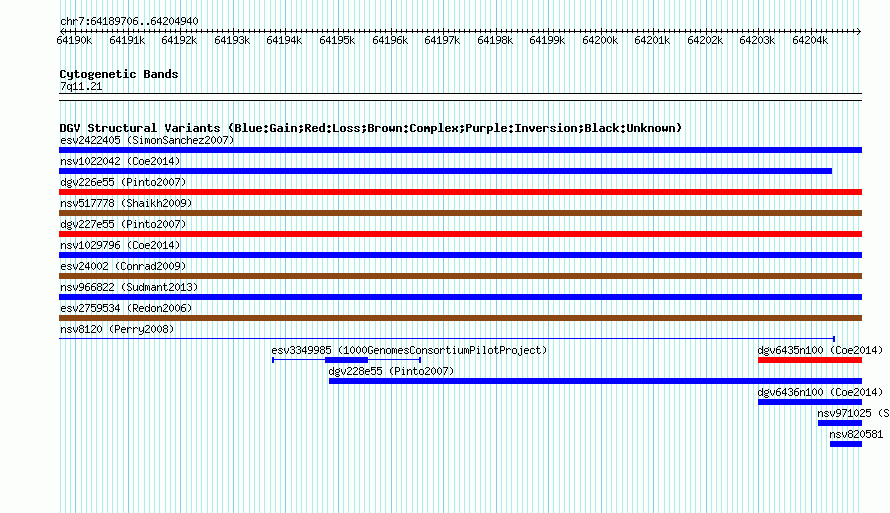The height and width of the screenshot is (513, 890).
Task: Select the dgv227e55 (Pinto2007) label
Action: point(123,224)
